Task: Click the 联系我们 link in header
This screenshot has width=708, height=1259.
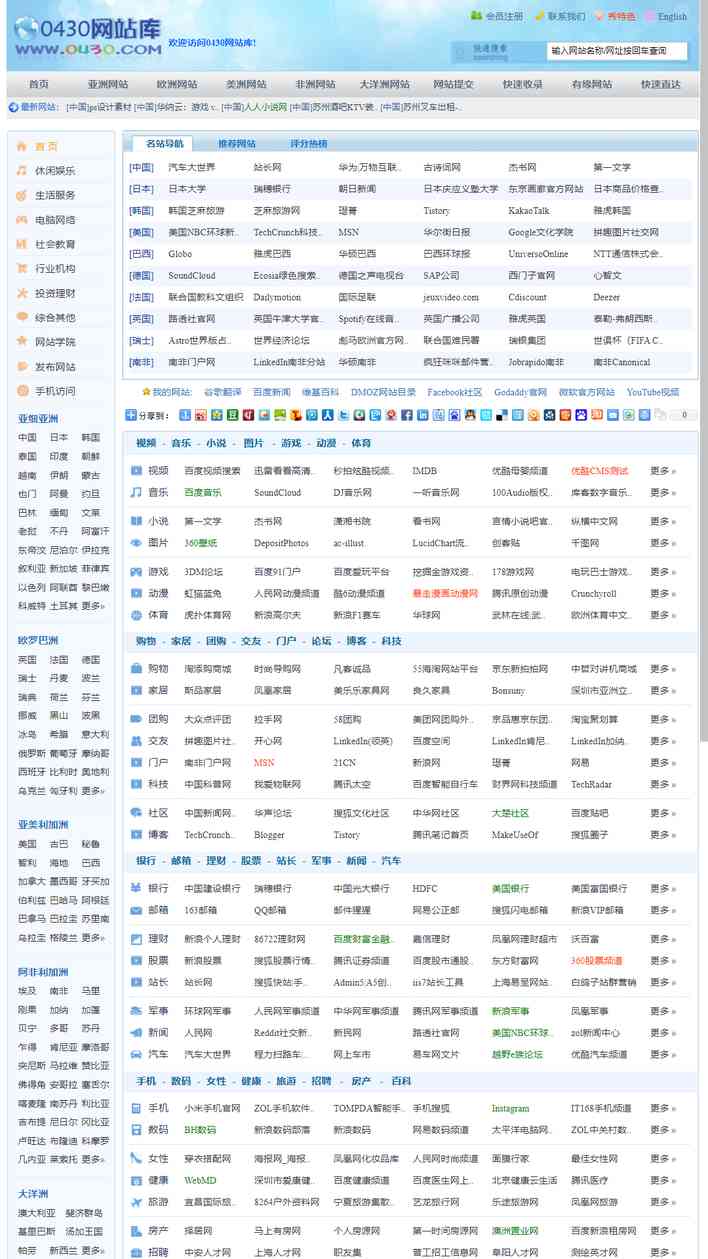Action: click(x=566, y=16)
